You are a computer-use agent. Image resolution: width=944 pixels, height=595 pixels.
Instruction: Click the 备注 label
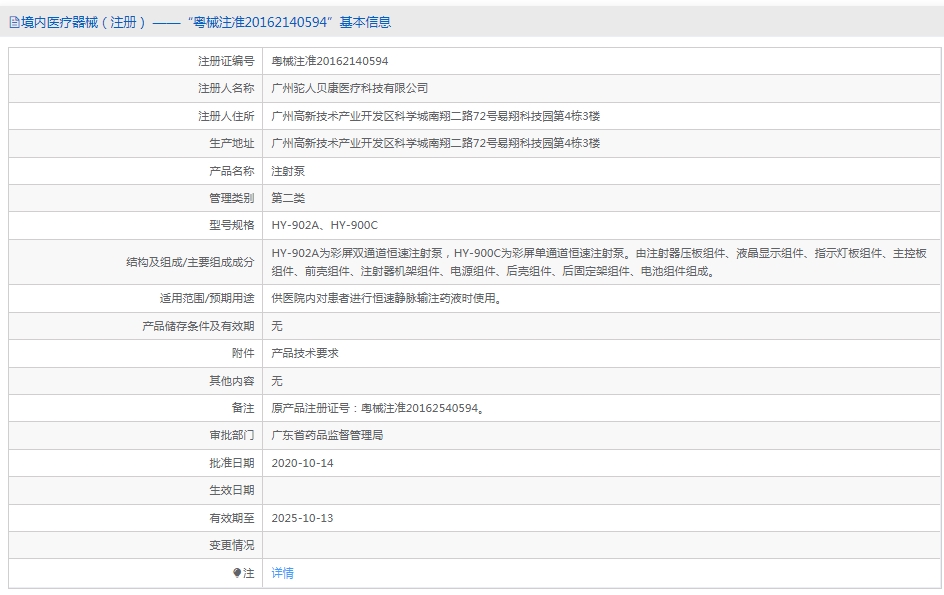coord(243,408)
